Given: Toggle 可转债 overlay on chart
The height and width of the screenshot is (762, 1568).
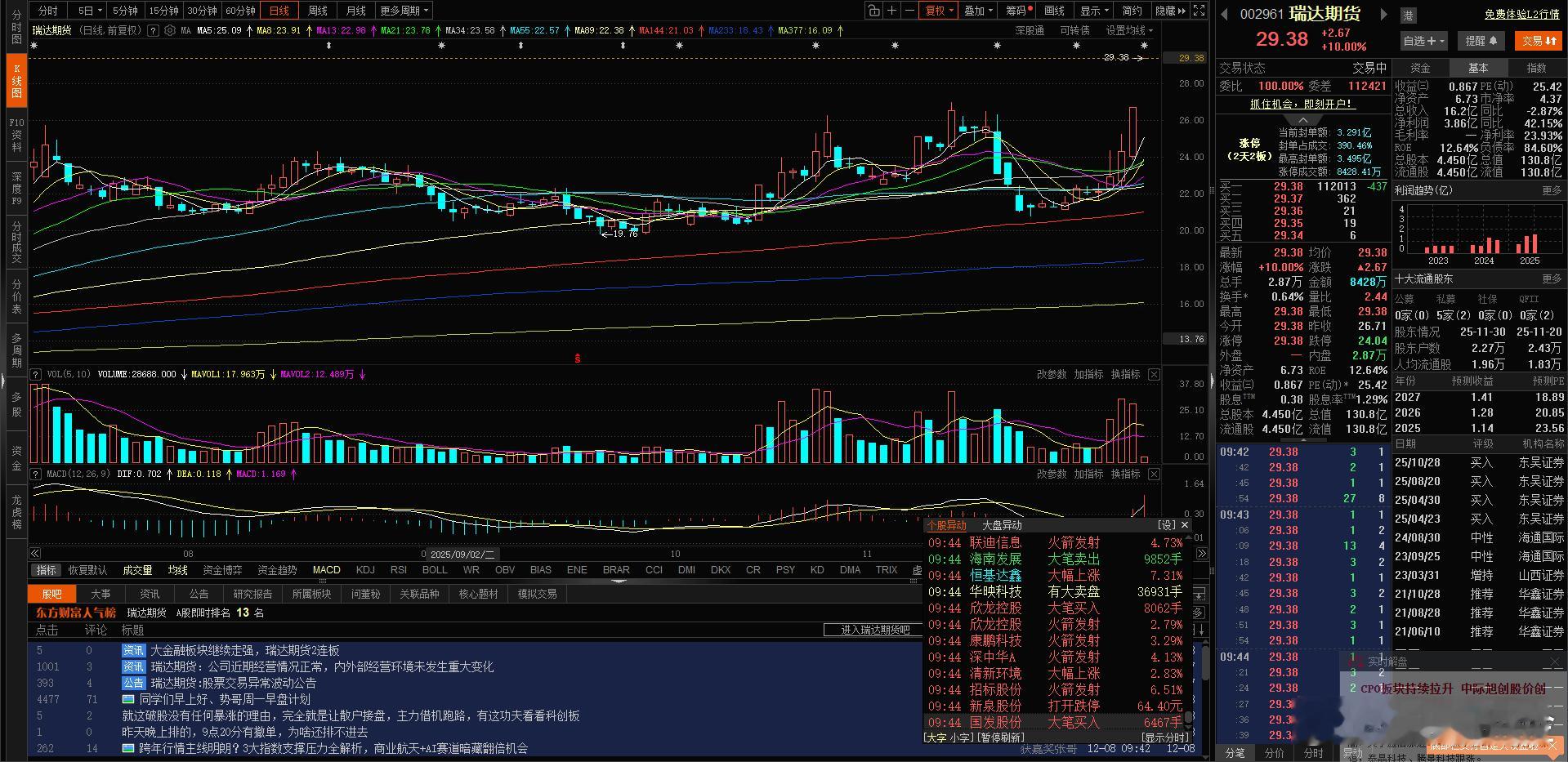Looking at the screenshot, I should click(x=1074, y=30).
